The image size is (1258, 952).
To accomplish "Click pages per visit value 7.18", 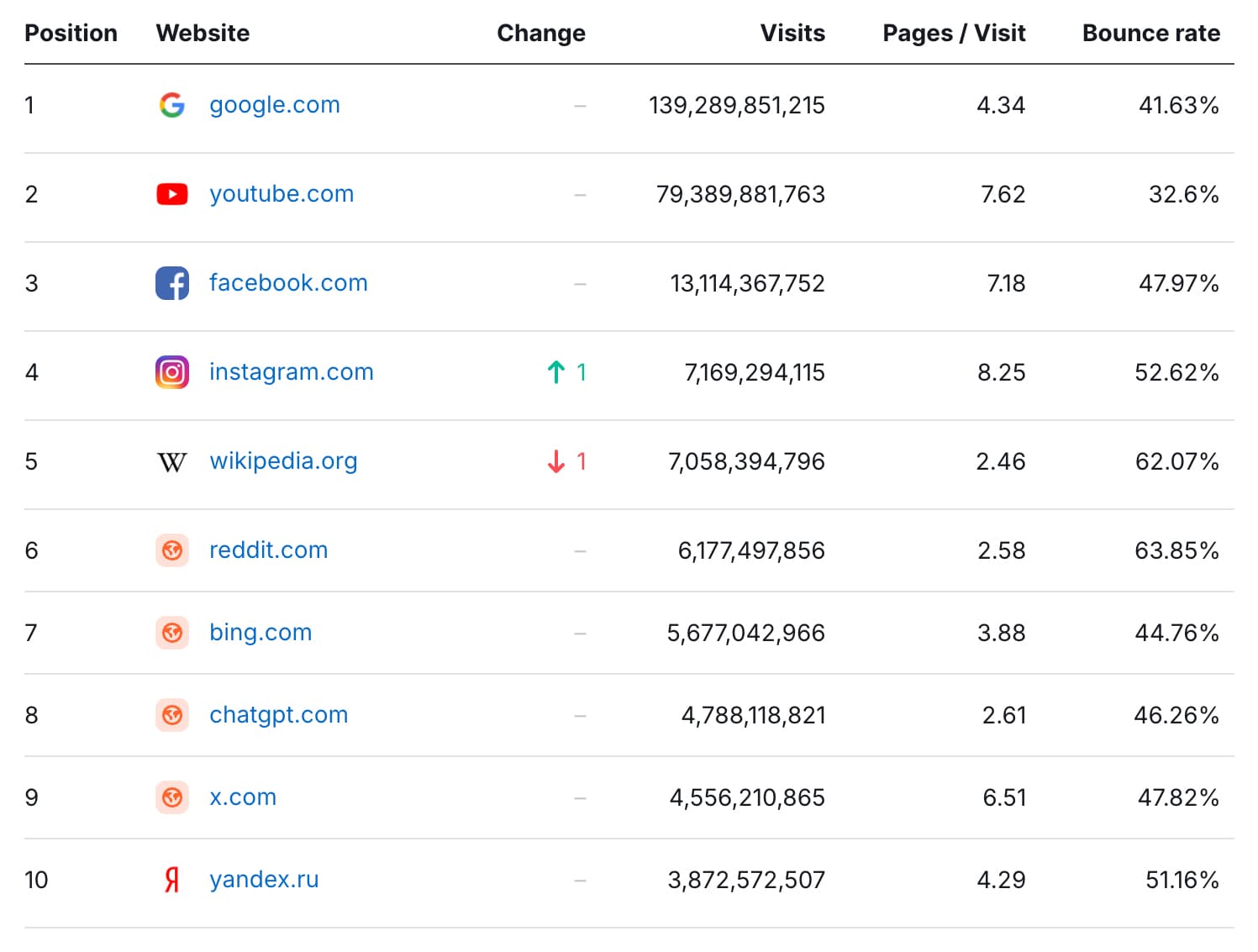I will pos(1006,283).
